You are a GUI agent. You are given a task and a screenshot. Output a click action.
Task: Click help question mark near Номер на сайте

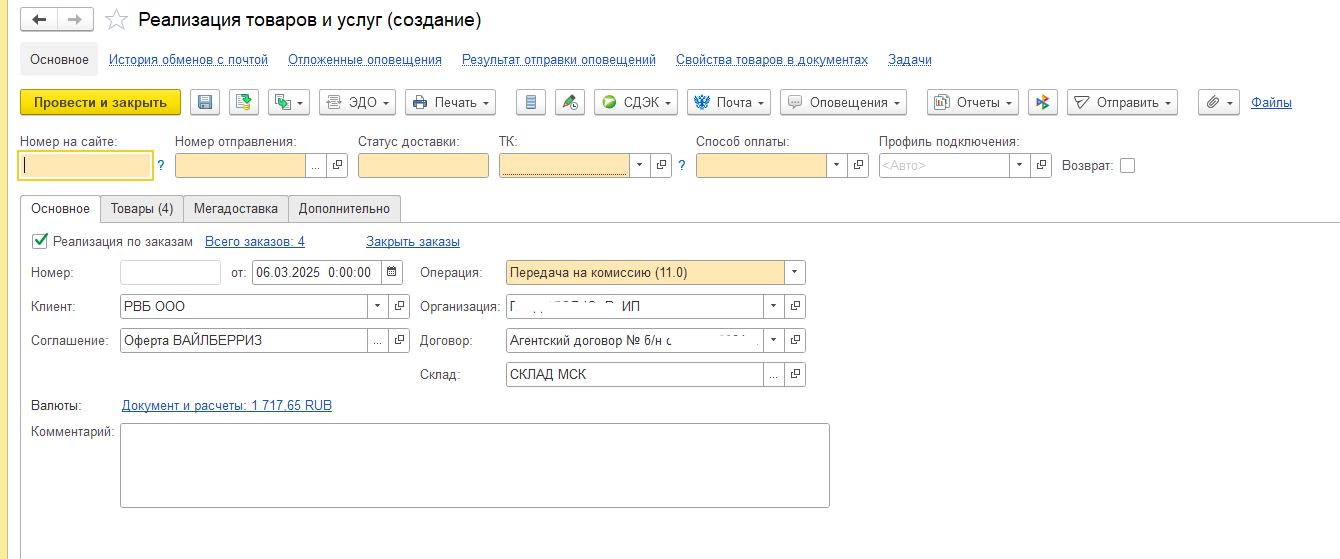click(160, 166)
